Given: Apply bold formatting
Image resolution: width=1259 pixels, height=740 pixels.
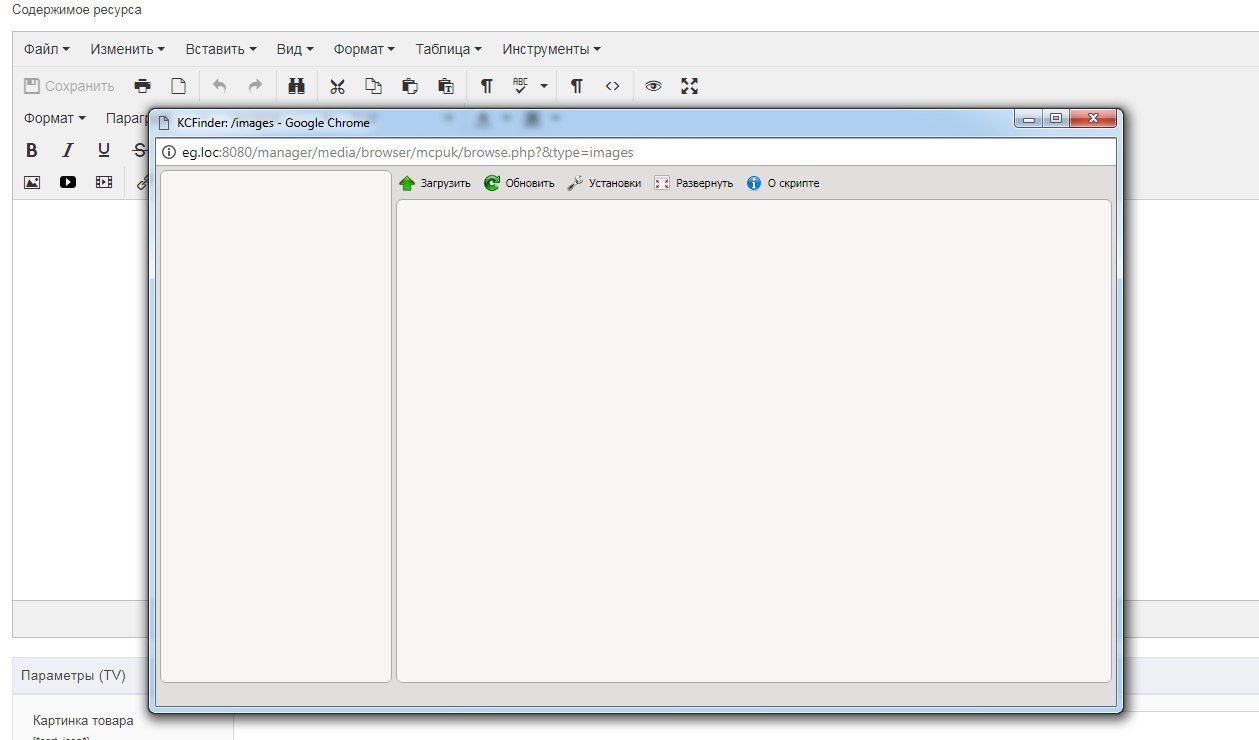Looking at the screenshot, I should pos(32,150).
